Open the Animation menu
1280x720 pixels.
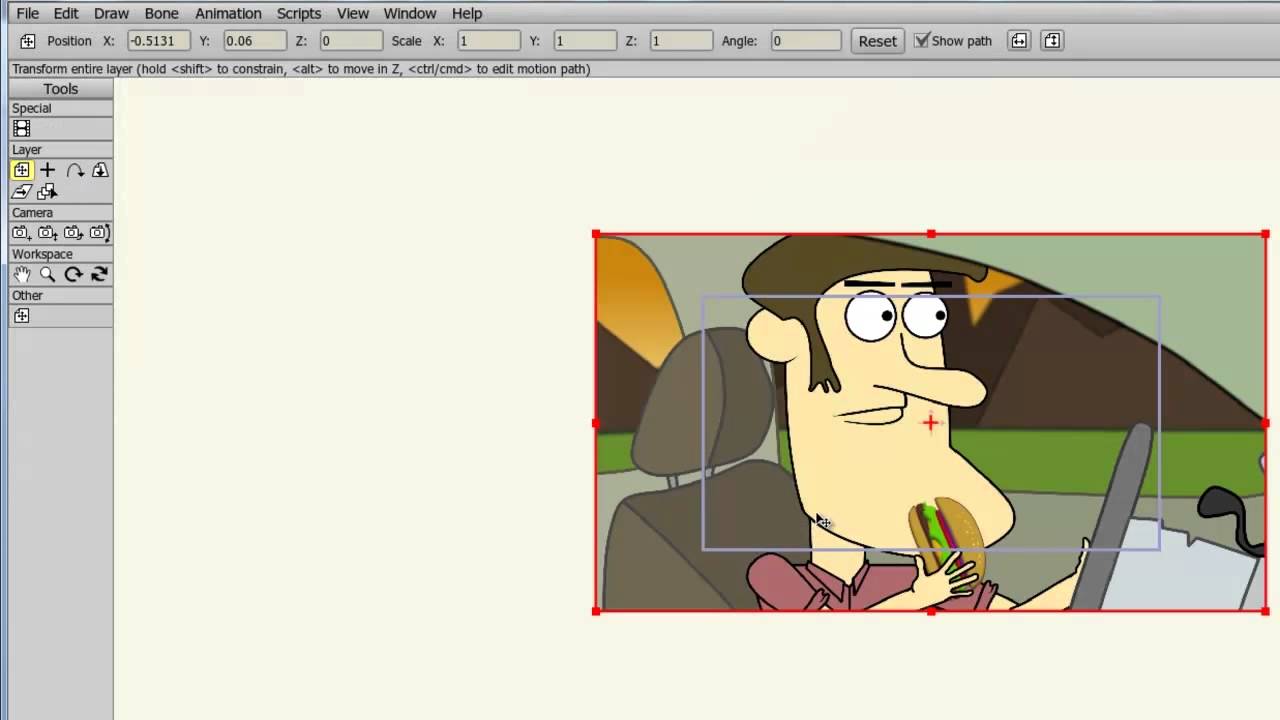(228, 13)
